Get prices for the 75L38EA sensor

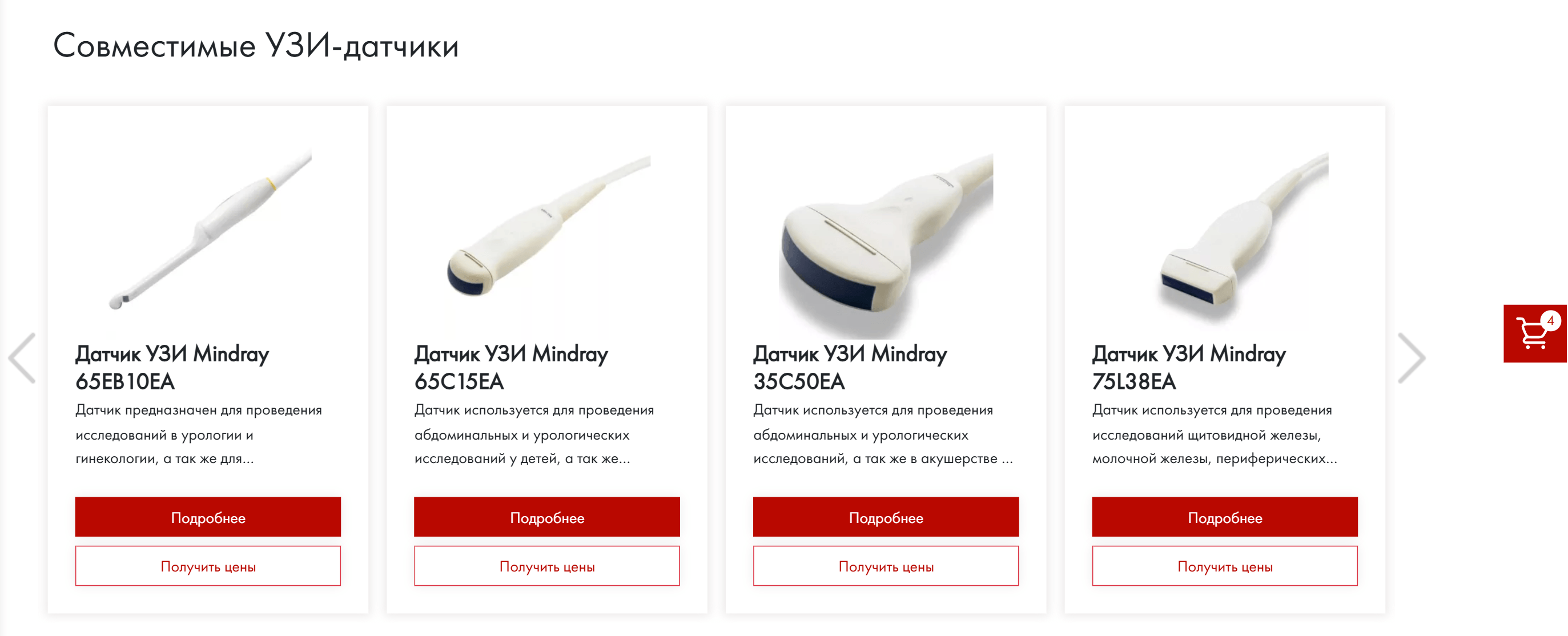1224,566
